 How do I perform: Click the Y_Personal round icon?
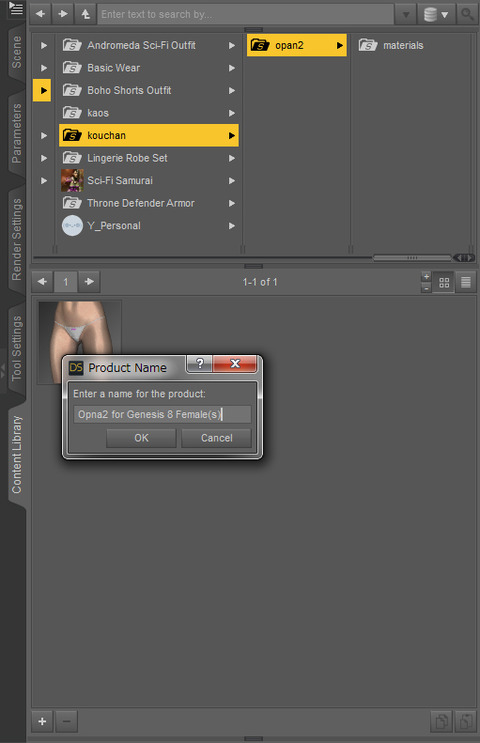coord(72,226)
